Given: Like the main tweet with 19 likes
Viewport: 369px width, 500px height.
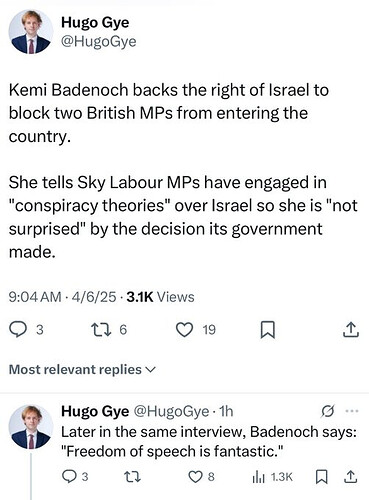Looking at the screenshot, I should coord(184,330).
